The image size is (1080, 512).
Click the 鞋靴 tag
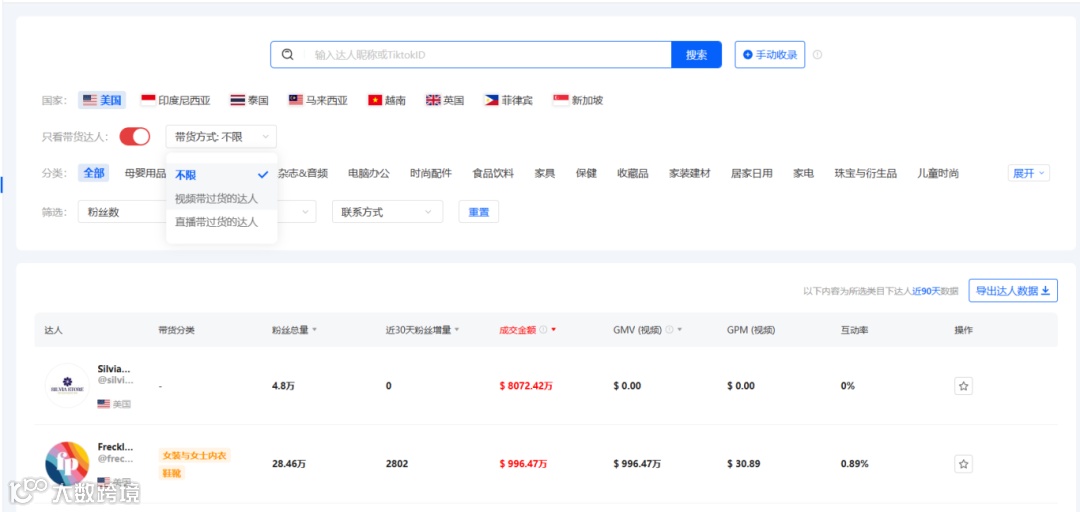172,473
